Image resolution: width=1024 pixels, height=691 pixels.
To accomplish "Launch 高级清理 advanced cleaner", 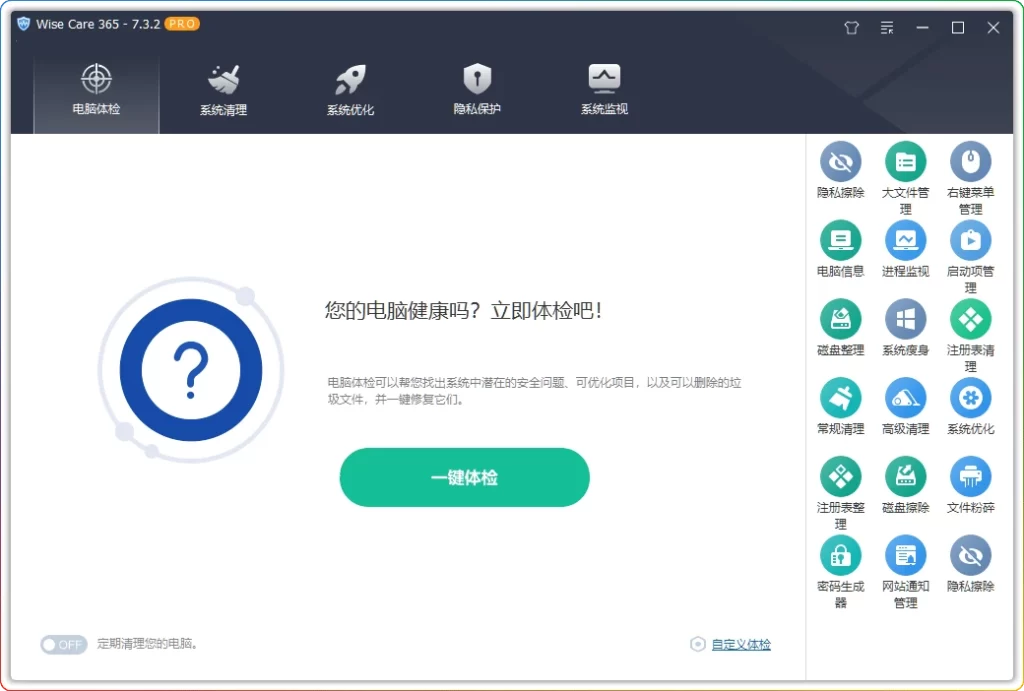I will (x=905, y=399).
